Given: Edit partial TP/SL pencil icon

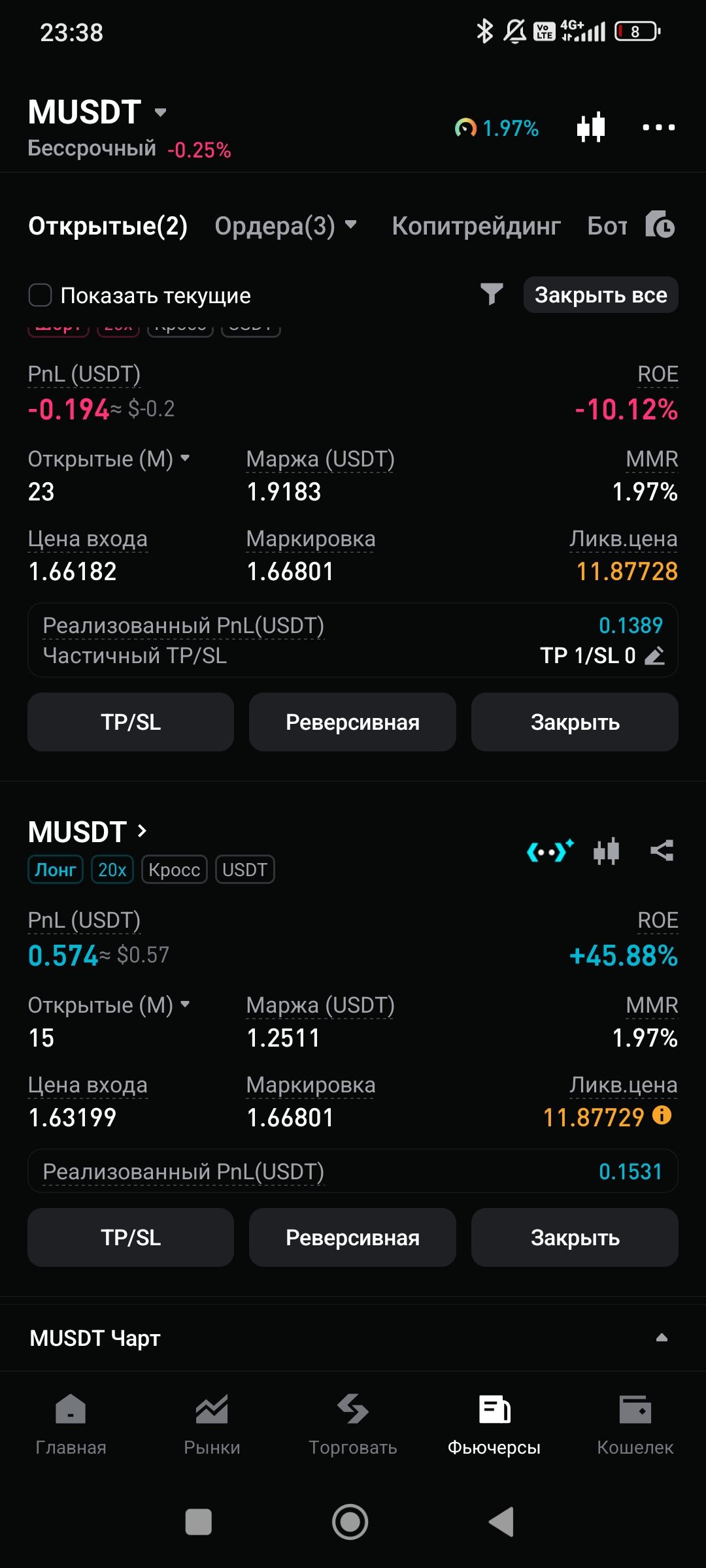Looking at the screenshot, I should point(655,655).
